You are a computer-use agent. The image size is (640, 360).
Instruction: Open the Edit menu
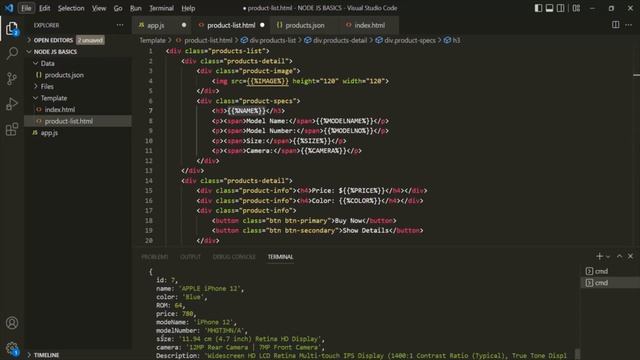(44, 8)
